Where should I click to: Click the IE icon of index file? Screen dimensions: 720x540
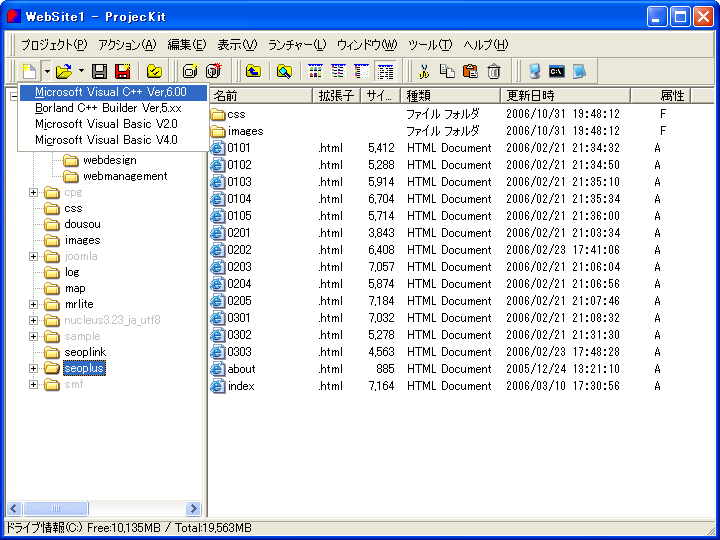point(217,386)
